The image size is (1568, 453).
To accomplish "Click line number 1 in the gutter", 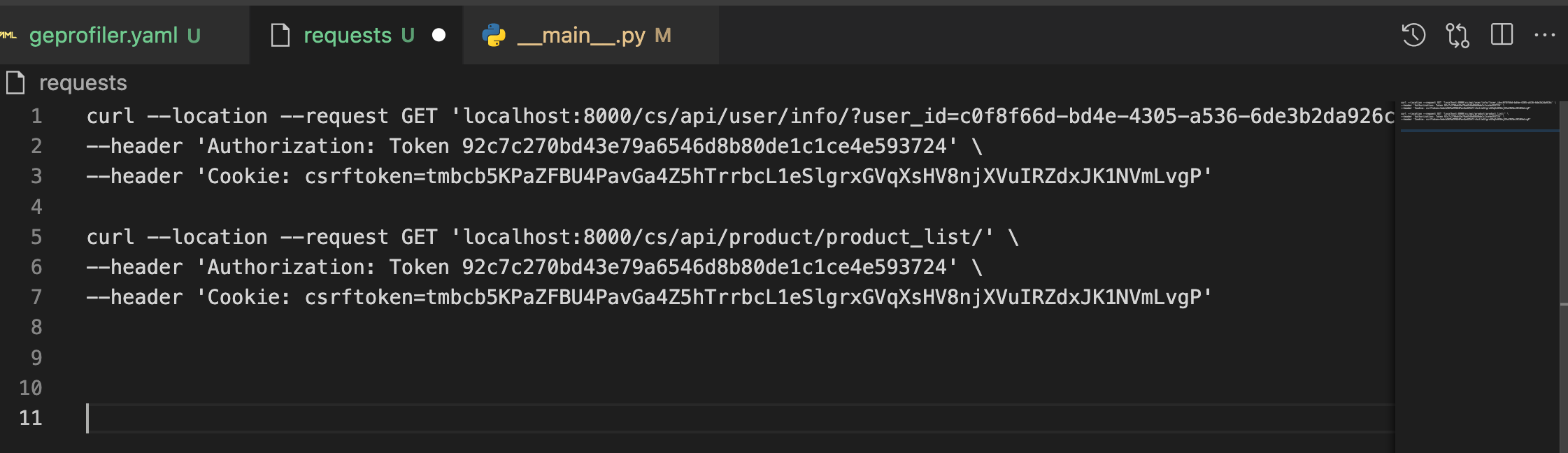I will tap(36, 116).
